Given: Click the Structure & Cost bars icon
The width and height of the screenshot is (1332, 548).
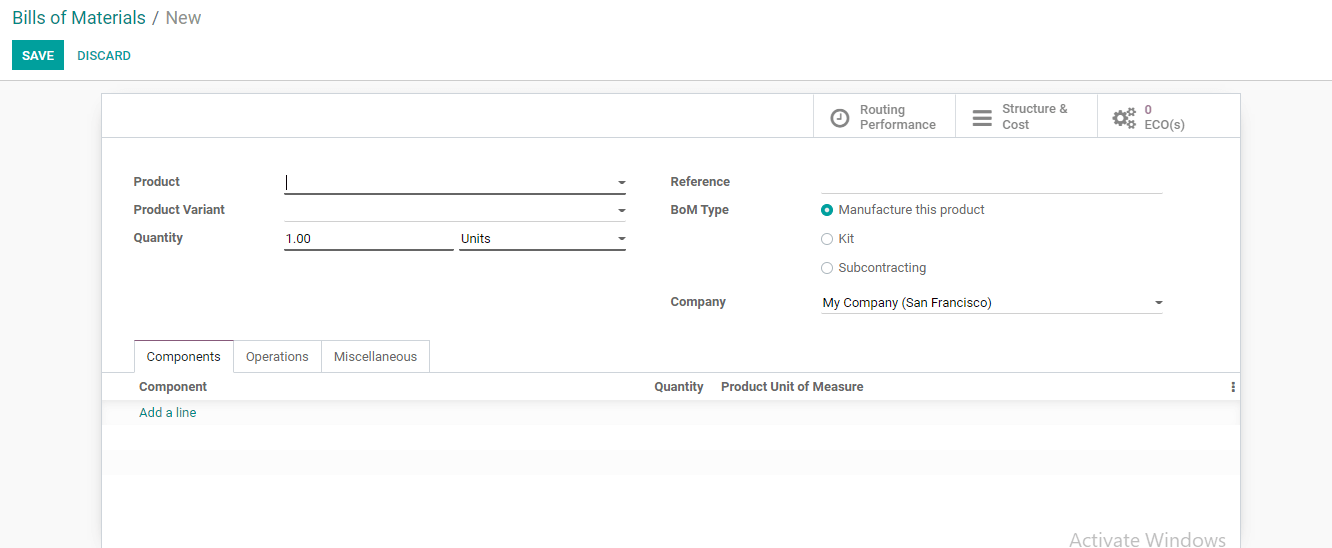Looking at the screenshot, I should click(x=982, y=118).
